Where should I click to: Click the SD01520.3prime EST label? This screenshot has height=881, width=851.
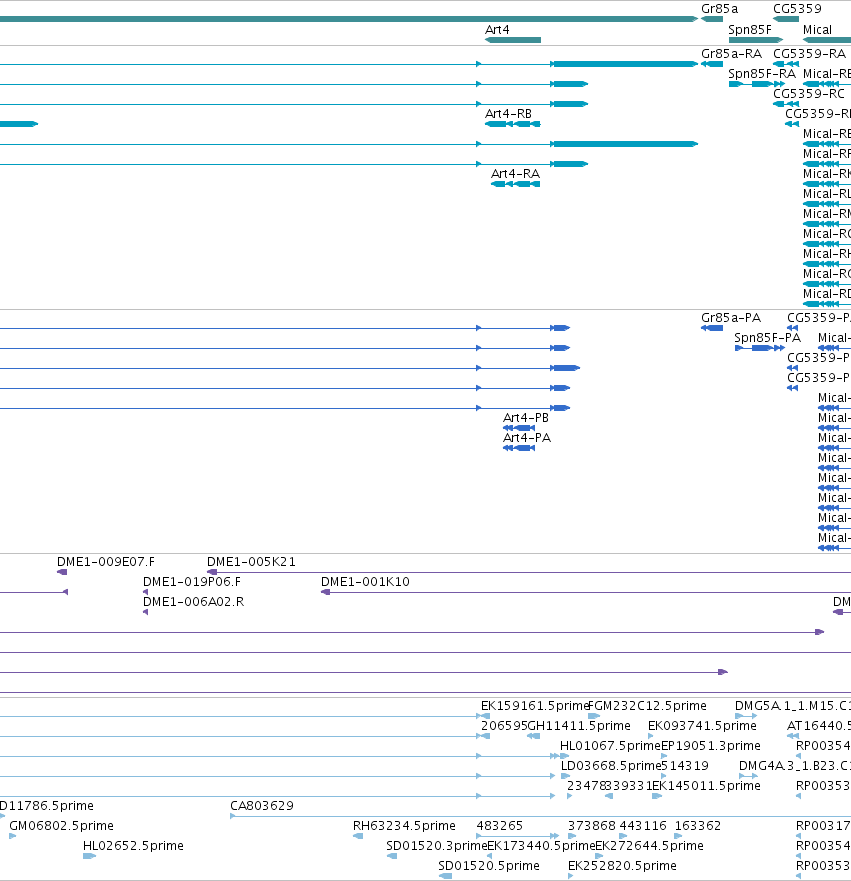436,846
